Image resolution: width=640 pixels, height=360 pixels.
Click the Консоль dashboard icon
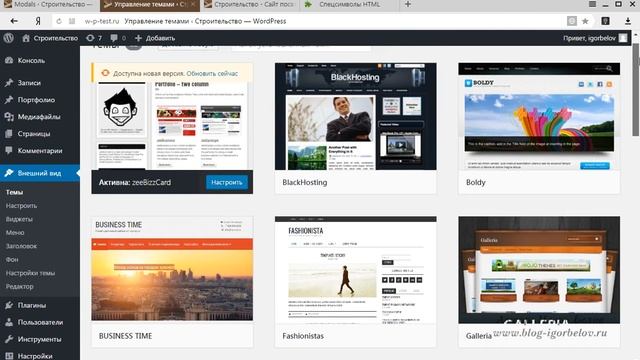point(9,60)
